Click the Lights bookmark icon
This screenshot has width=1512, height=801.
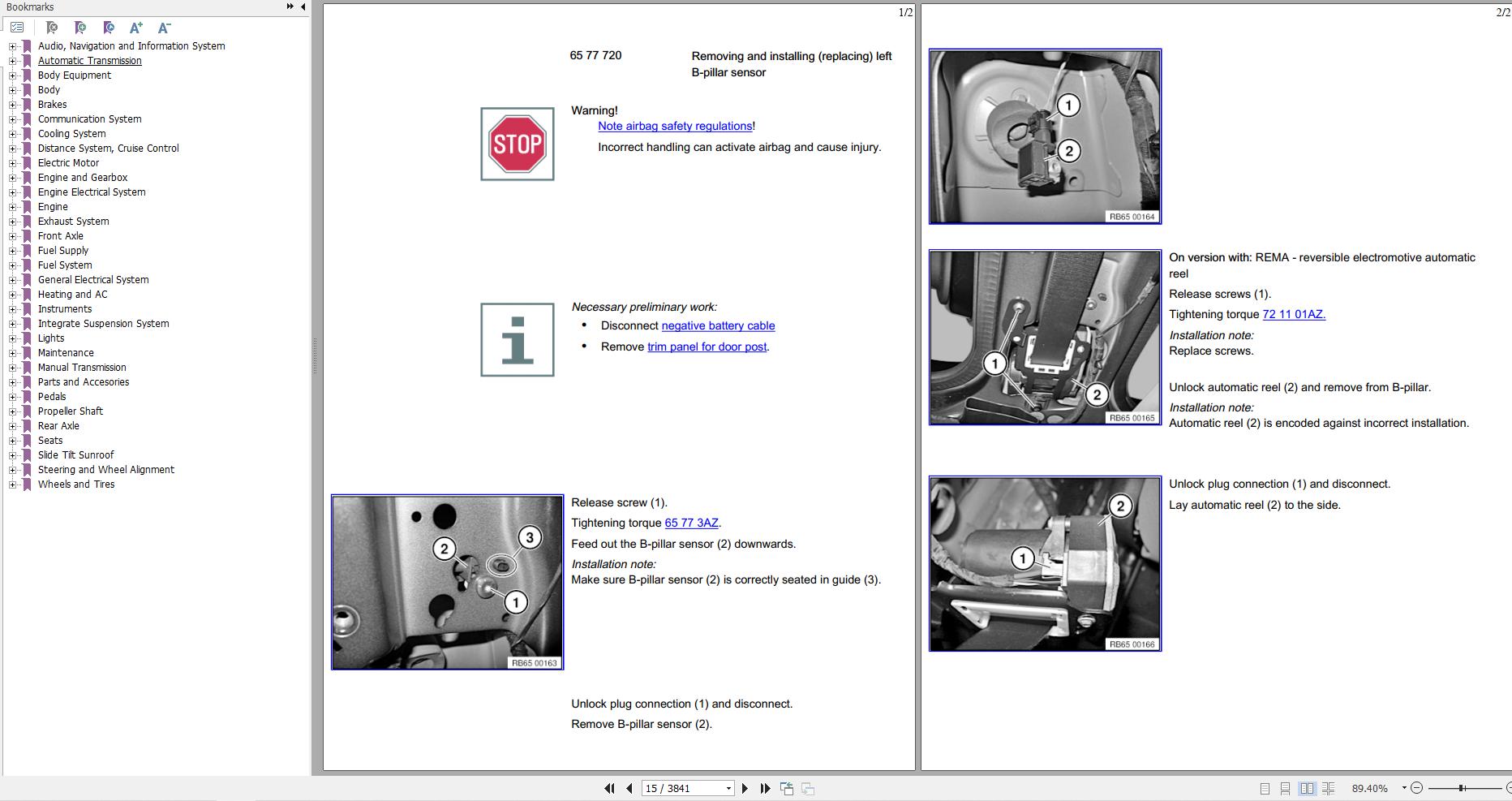tap(27, 338)
